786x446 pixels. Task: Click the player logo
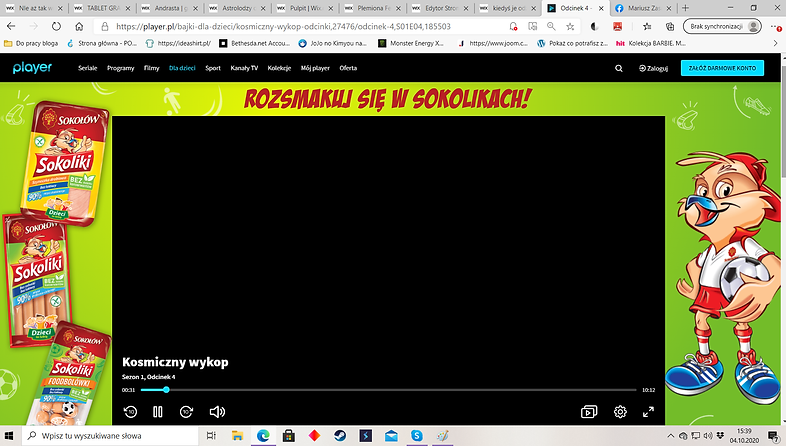tap(32, 68)
